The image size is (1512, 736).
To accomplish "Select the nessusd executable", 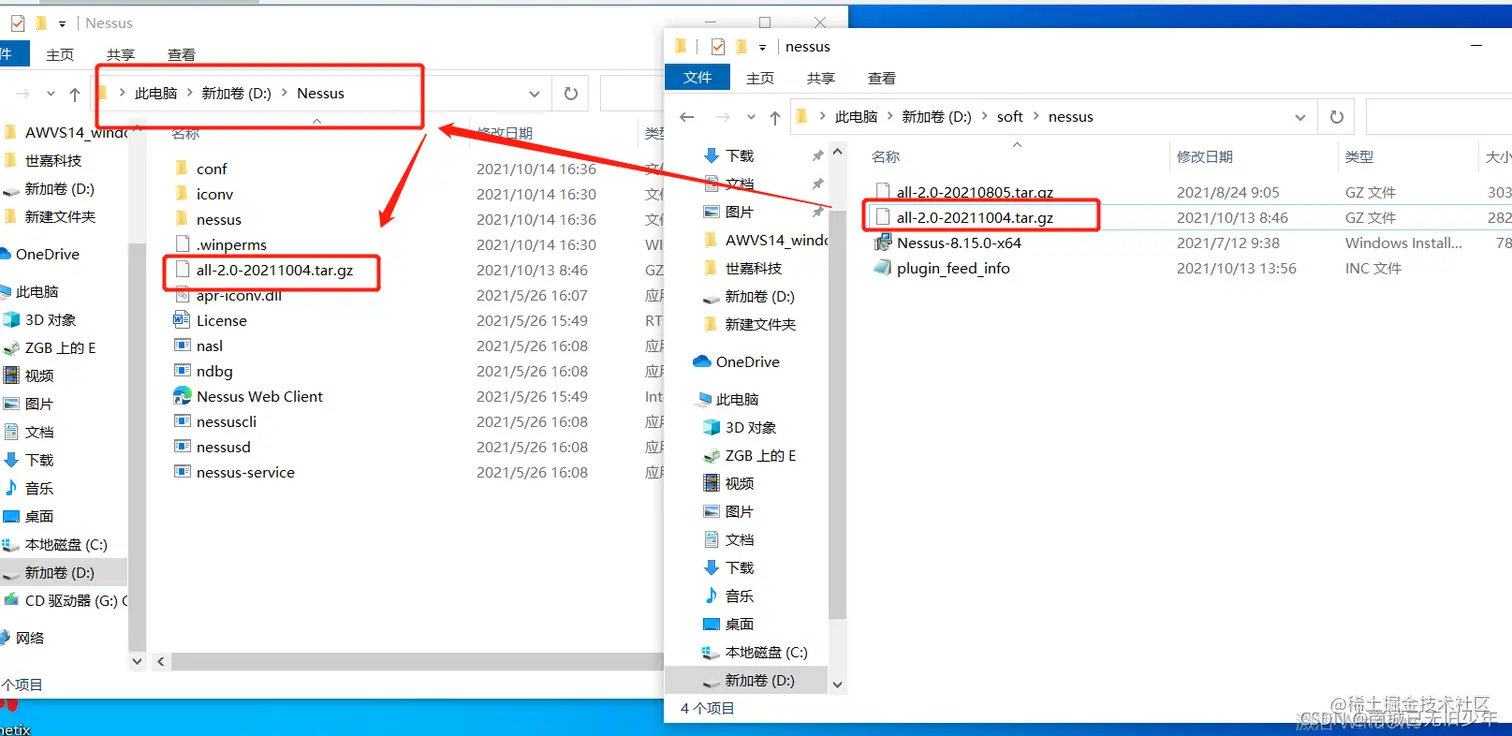I will pyautogui.click(x=223, y=447).
